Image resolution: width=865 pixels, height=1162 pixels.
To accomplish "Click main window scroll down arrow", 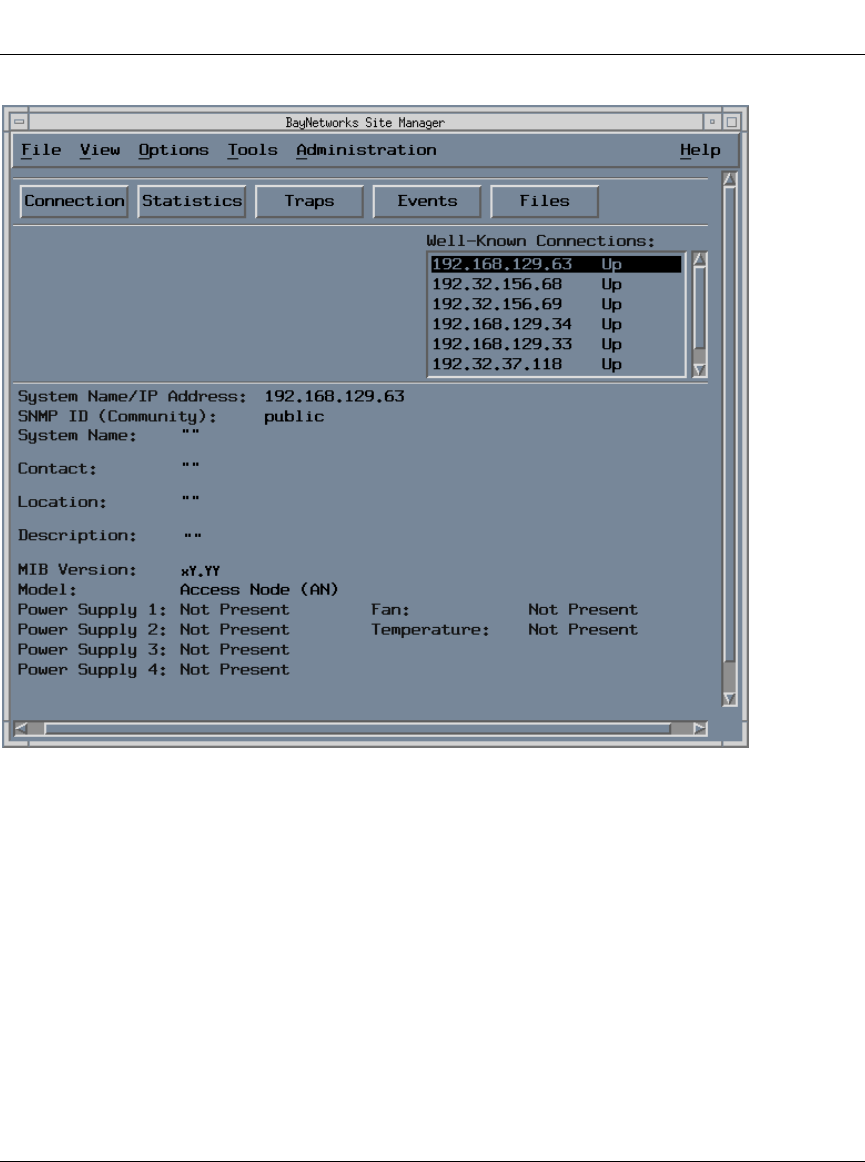I will (x=729, y=698).
